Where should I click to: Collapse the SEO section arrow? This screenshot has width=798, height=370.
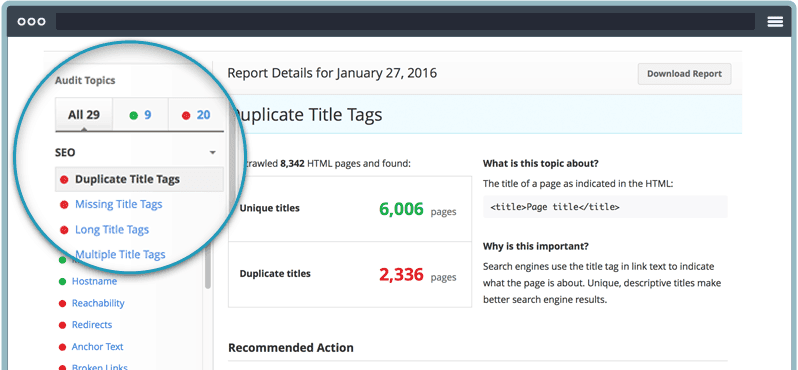[x=213, y=153]
